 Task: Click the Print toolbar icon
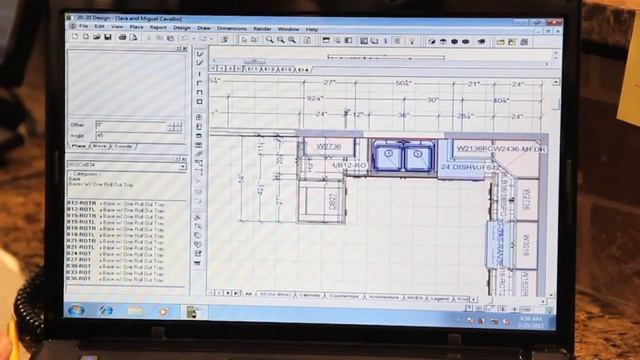[x=122, y=38]
